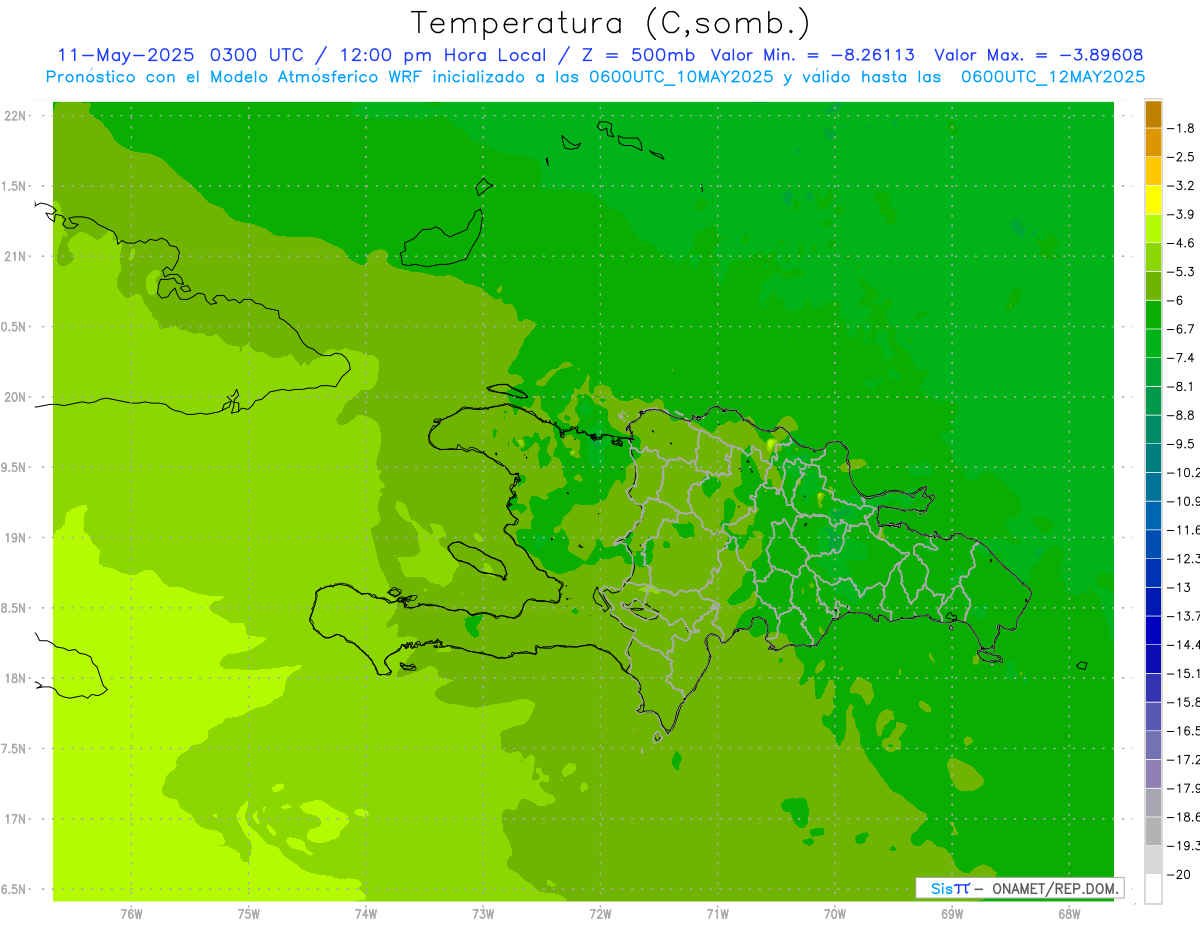Click the "-2.5" legend value
The height and width of the screenshot is (927, 1200).
[x=1181, y=157]
